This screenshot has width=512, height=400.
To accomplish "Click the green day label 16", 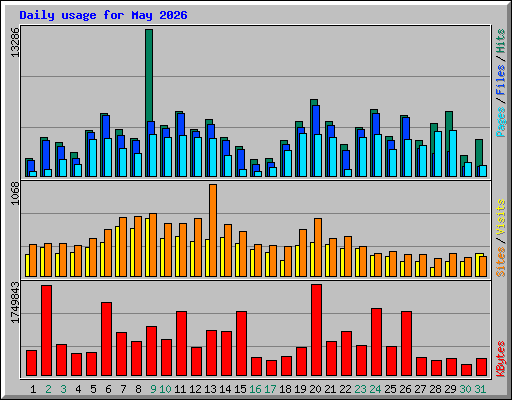I will coord(255,389).
